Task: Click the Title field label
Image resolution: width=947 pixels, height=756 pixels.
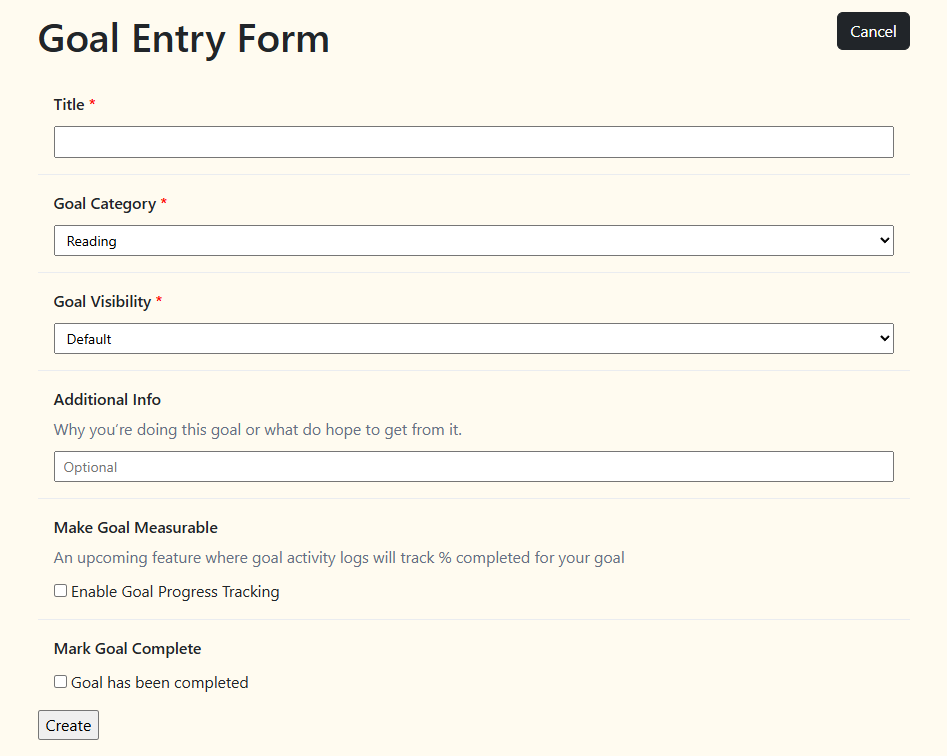Action: [x=69, y=104]
